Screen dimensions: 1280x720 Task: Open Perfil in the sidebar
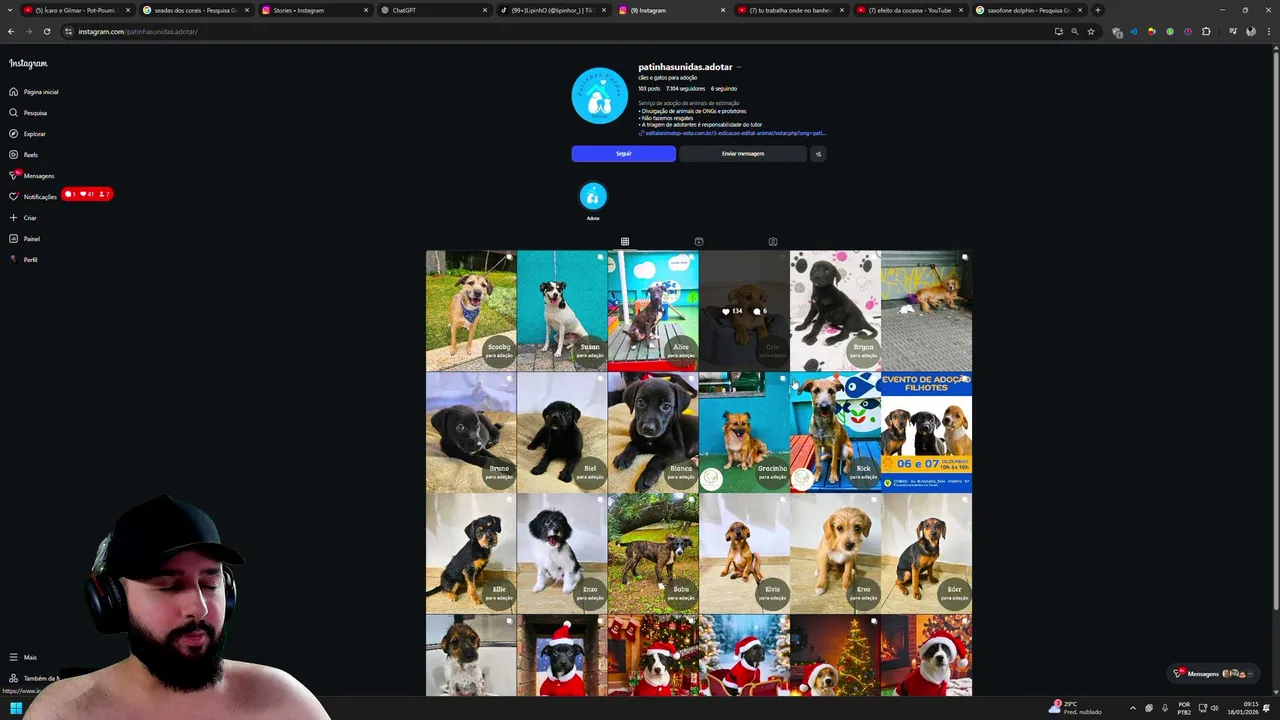pyautogui.click(x=23, y=260)
